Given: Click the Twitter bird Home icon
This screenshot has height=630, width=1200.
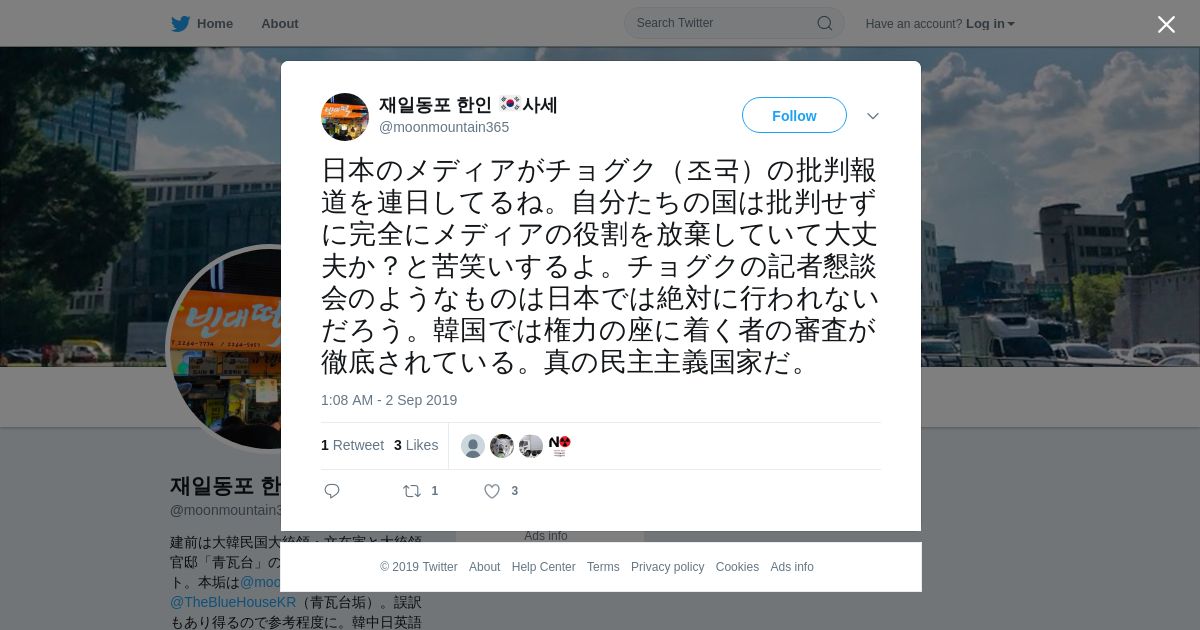Looking at the screenshot, I should (180, 24).
